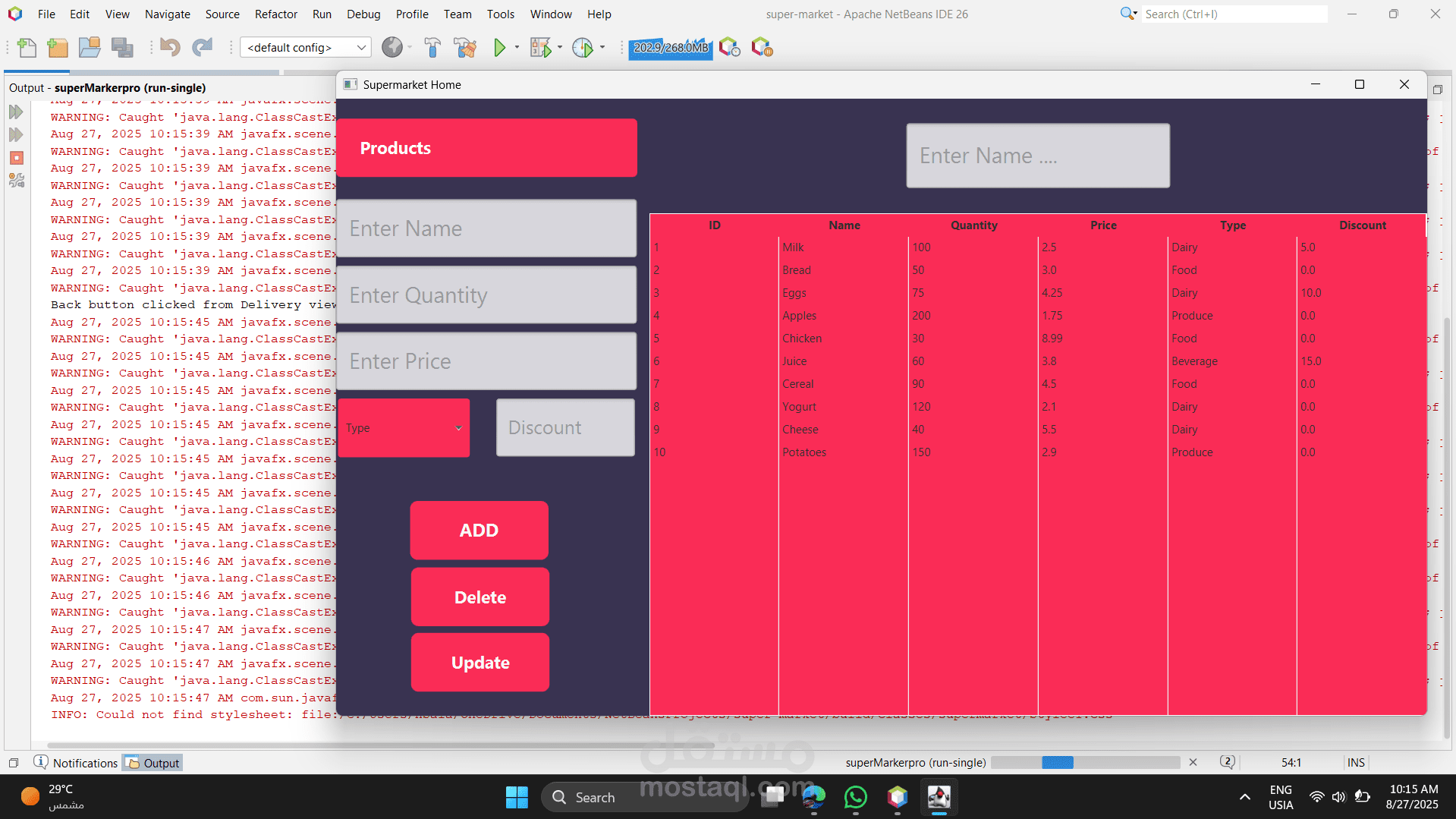
Task: Expand the browser globe arrow dropdown
Action: tap(410, 48)
